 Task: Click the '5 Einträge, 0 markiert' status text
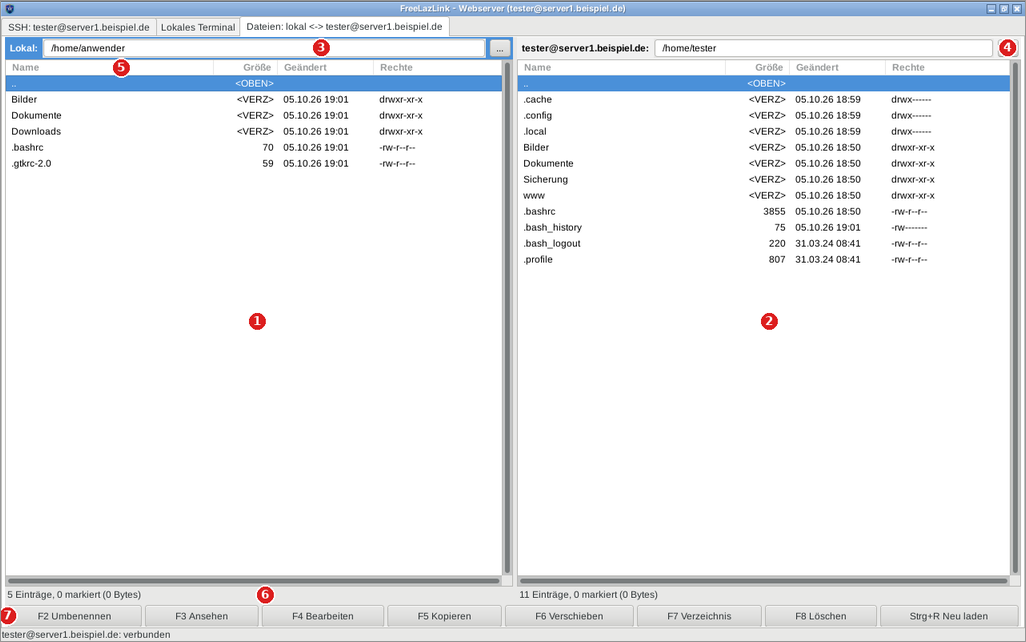74,595
